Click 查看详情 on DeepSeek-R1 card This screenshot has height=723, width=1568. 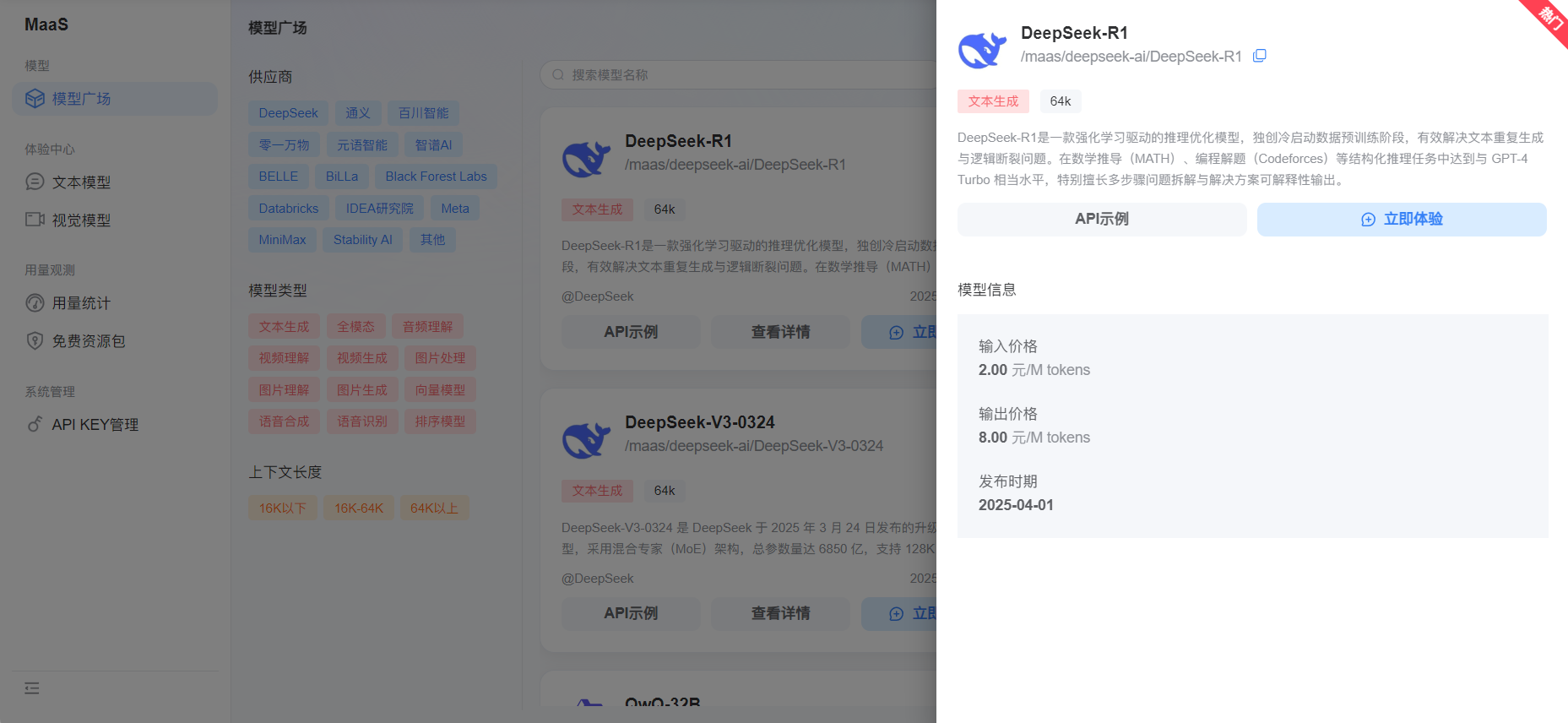pos(780,332)
